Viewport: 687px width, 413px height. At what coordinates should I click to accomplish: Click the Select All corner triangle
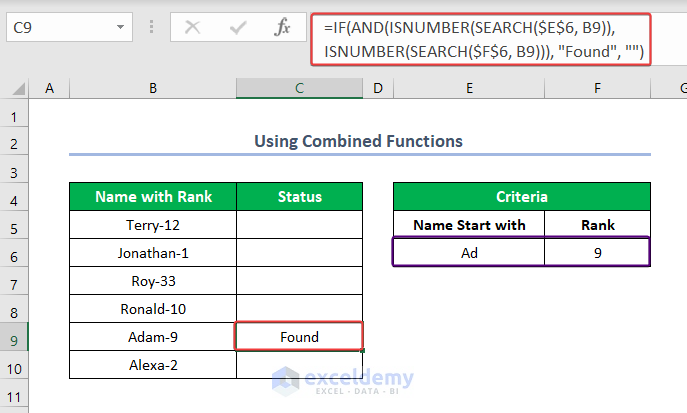coord(18,89)
